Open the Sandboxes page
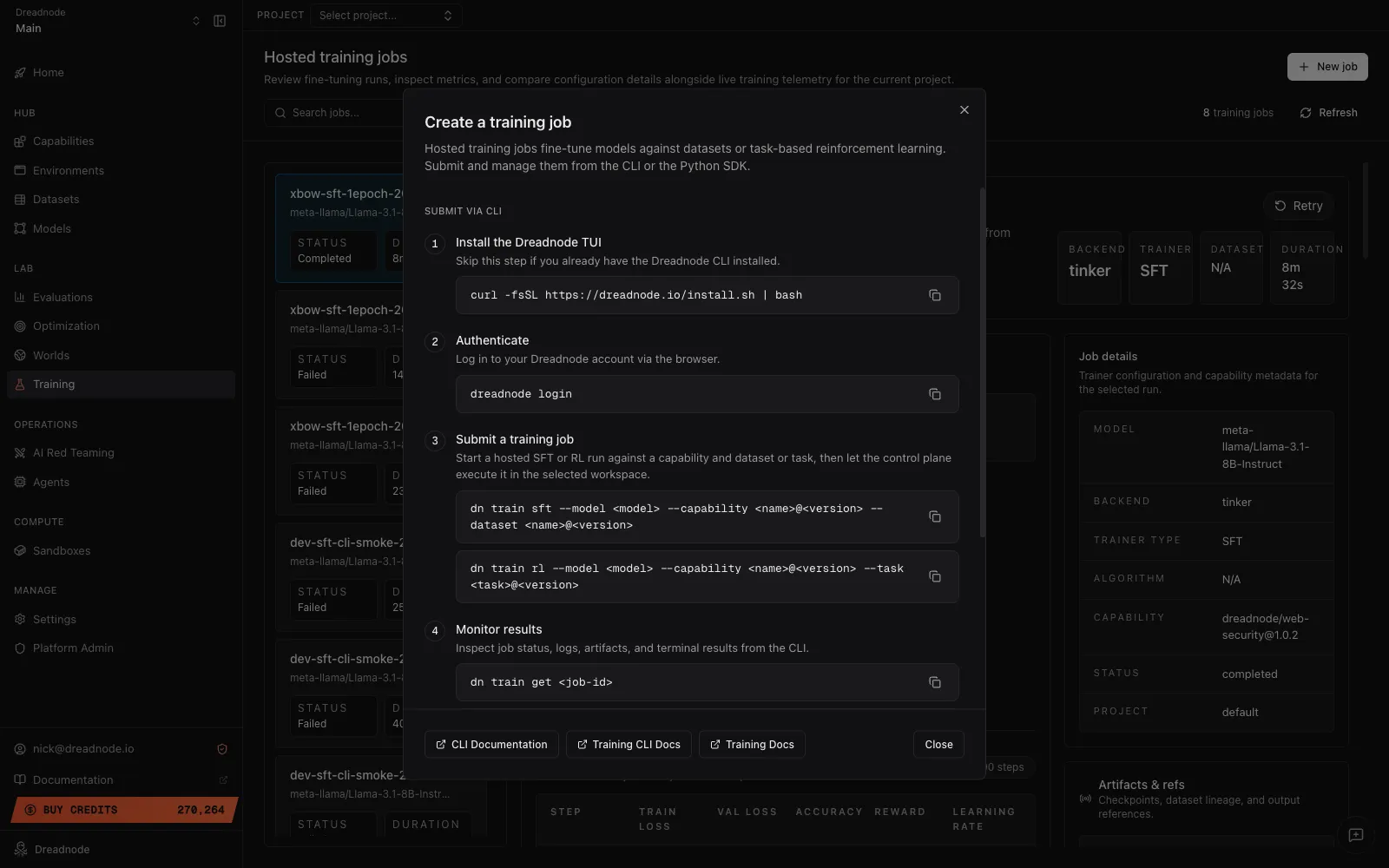 point(61,550)
